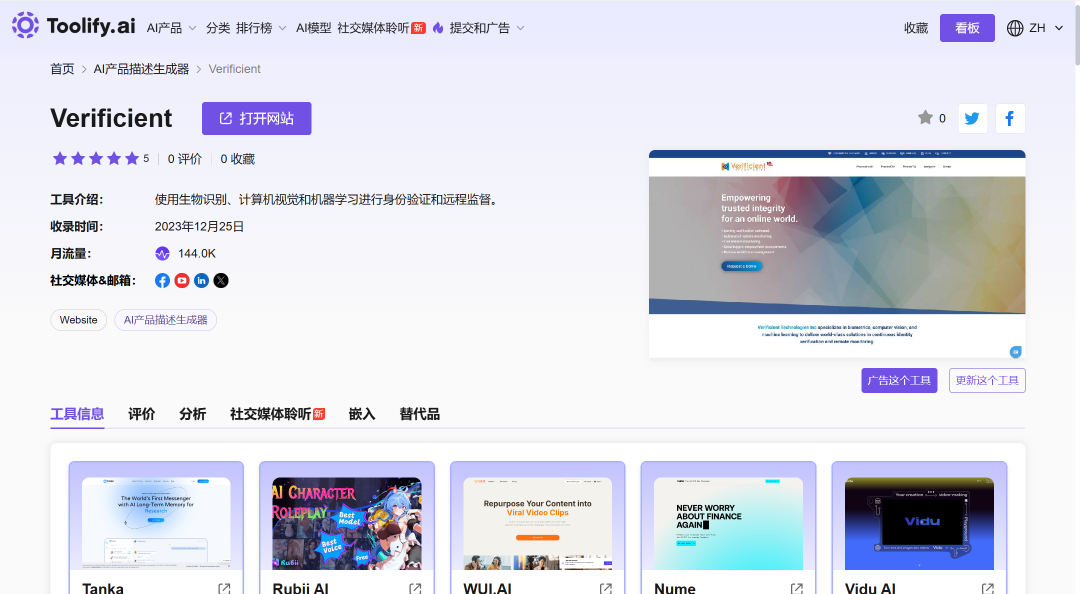Open the 收藏 link in header

(x=916, y=28)
